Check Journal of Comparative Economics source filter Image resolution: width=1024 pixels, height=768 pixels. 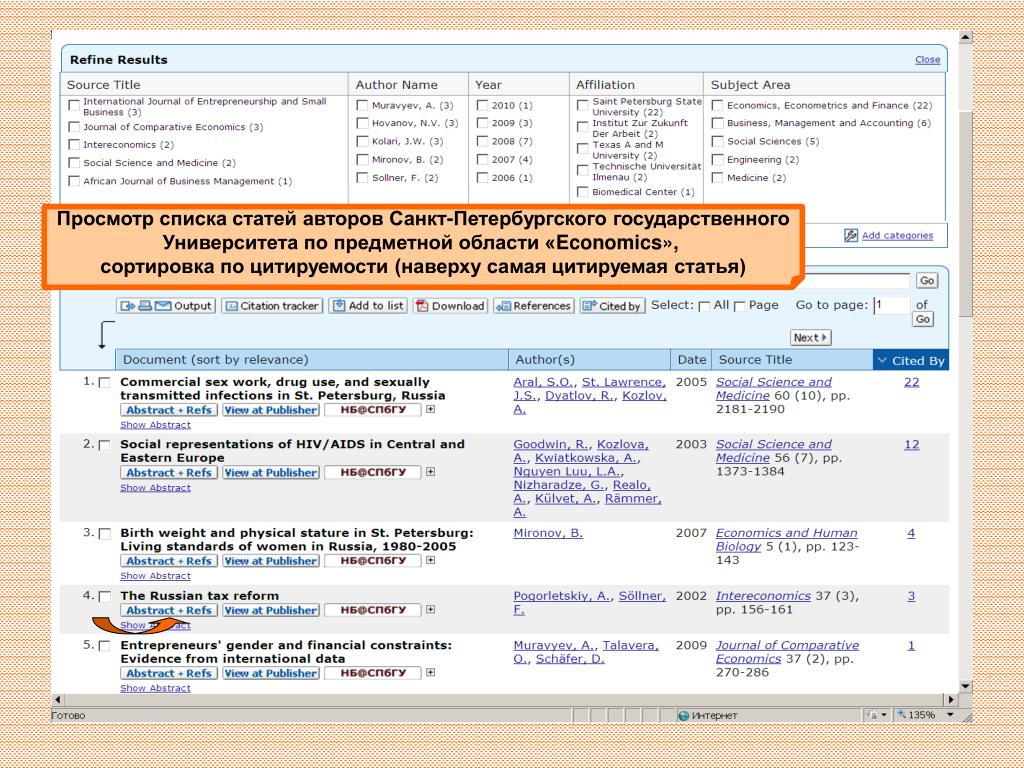(74, 127)
